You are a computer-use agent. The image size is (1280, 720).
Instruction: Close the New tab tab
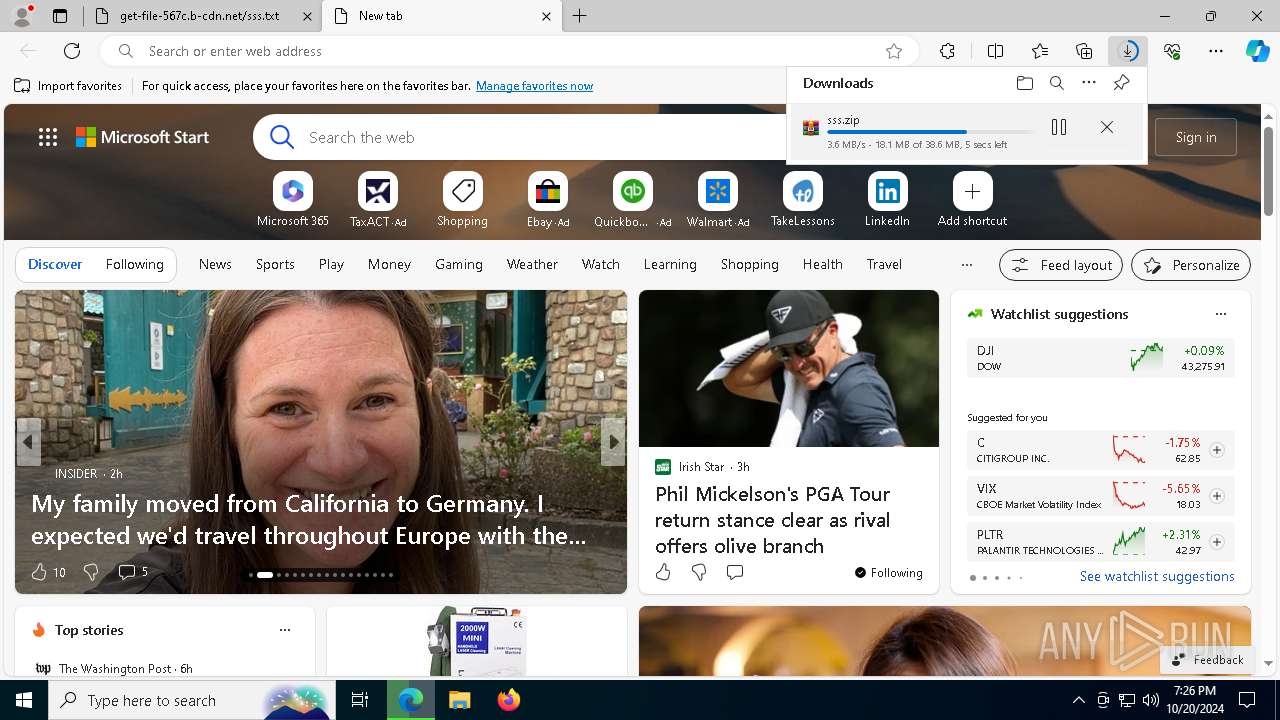[546, 16]
